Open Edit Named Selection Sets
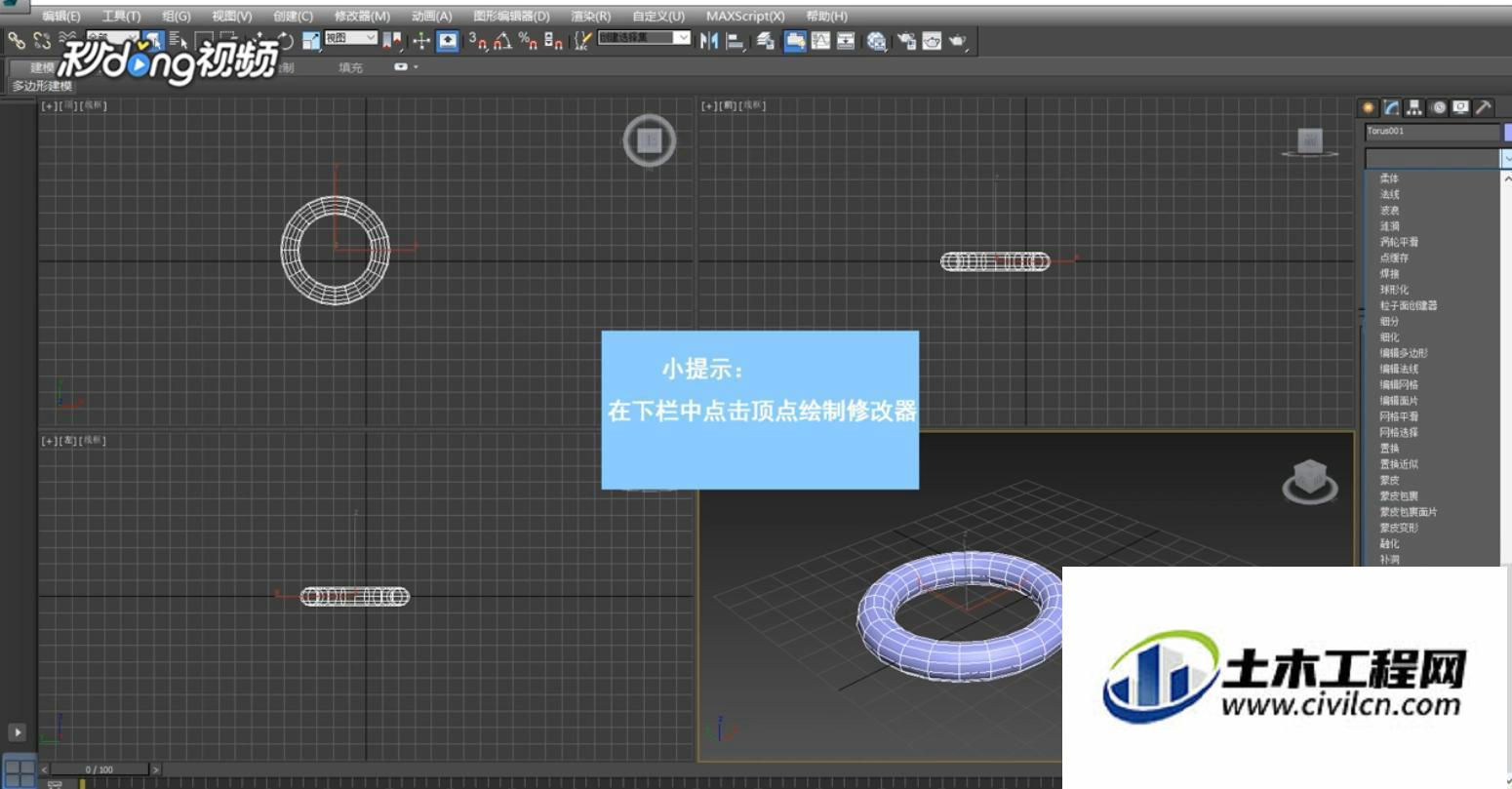Screen dimensions: 1512x789 pos(582,40)
